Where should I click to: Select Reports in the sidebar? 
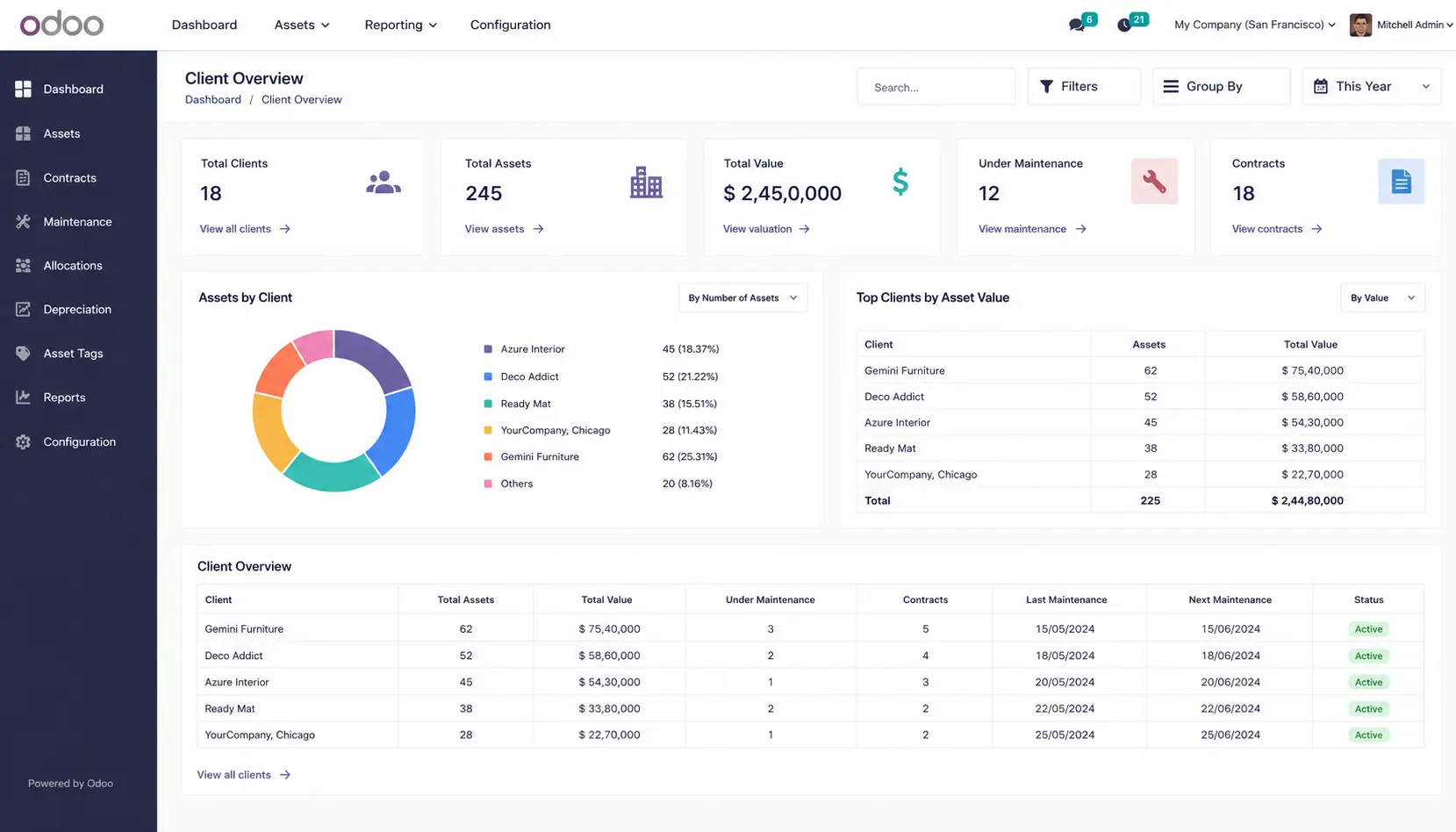pos(64,397)
